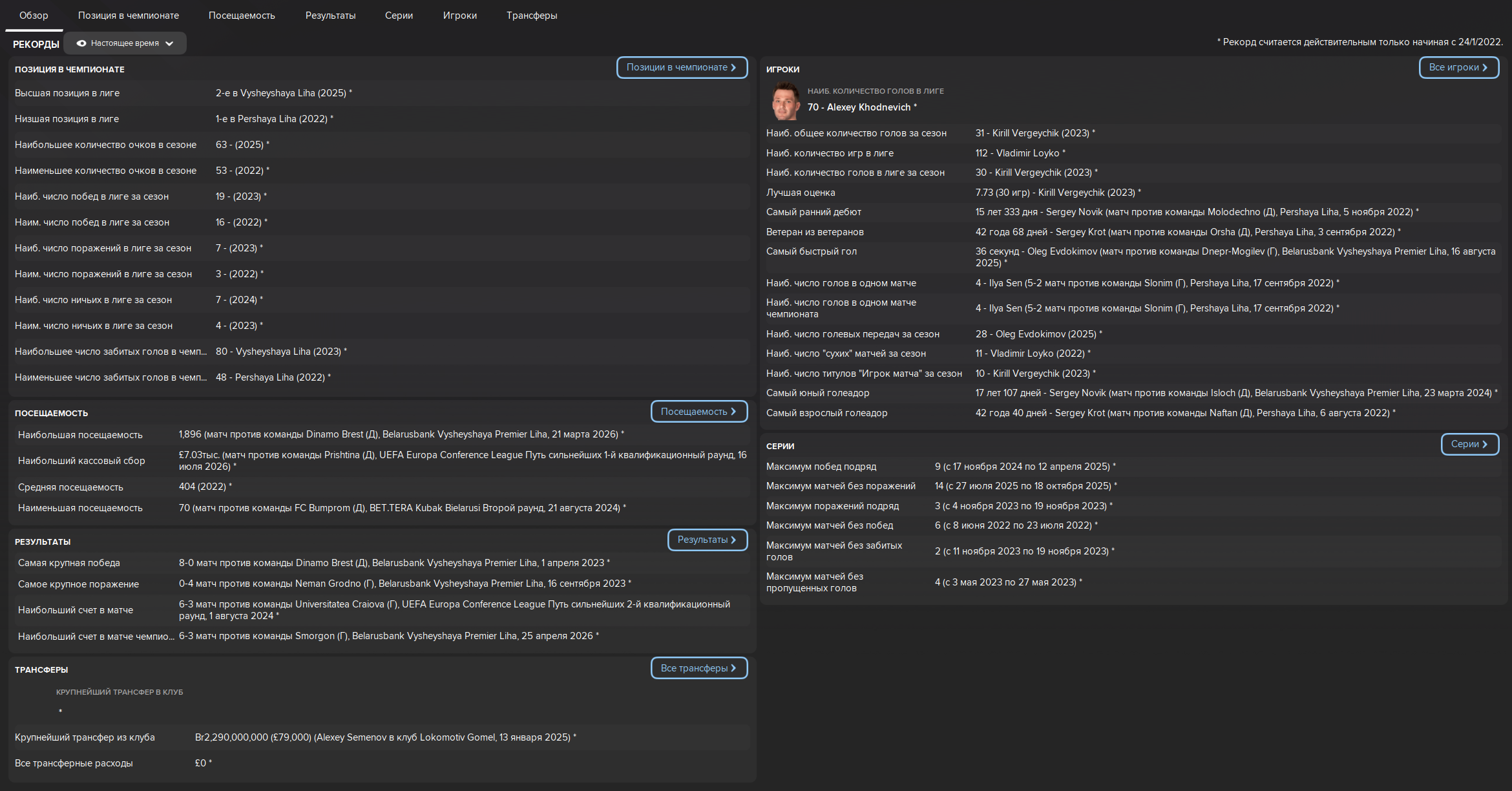The height and width of the screenshot is (791, 1512).
Task: Switch to Позиция в чемпионате tab
Action: point(129,16)
